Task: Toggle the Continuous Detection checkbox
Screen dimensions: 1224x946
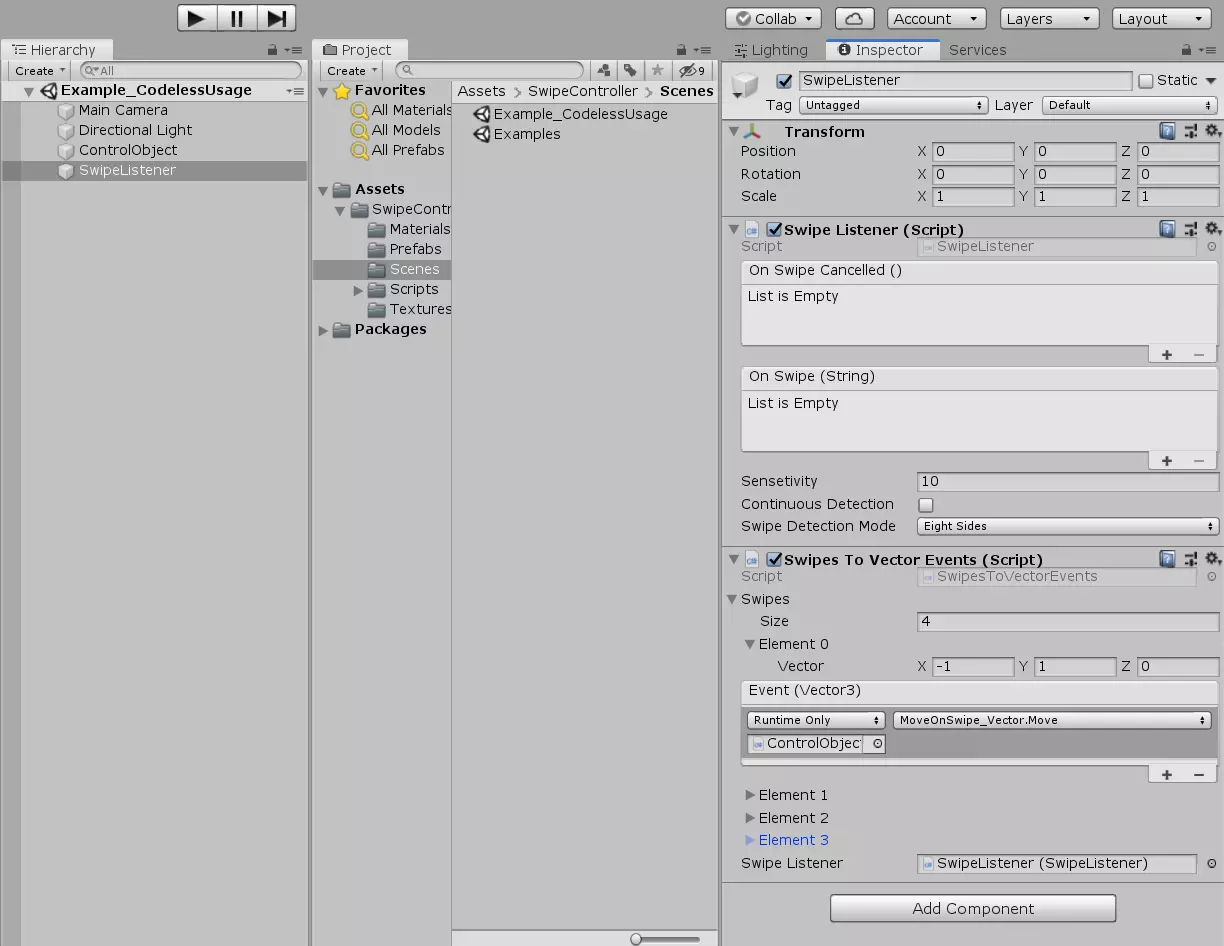Action: [x=925, y=505]
